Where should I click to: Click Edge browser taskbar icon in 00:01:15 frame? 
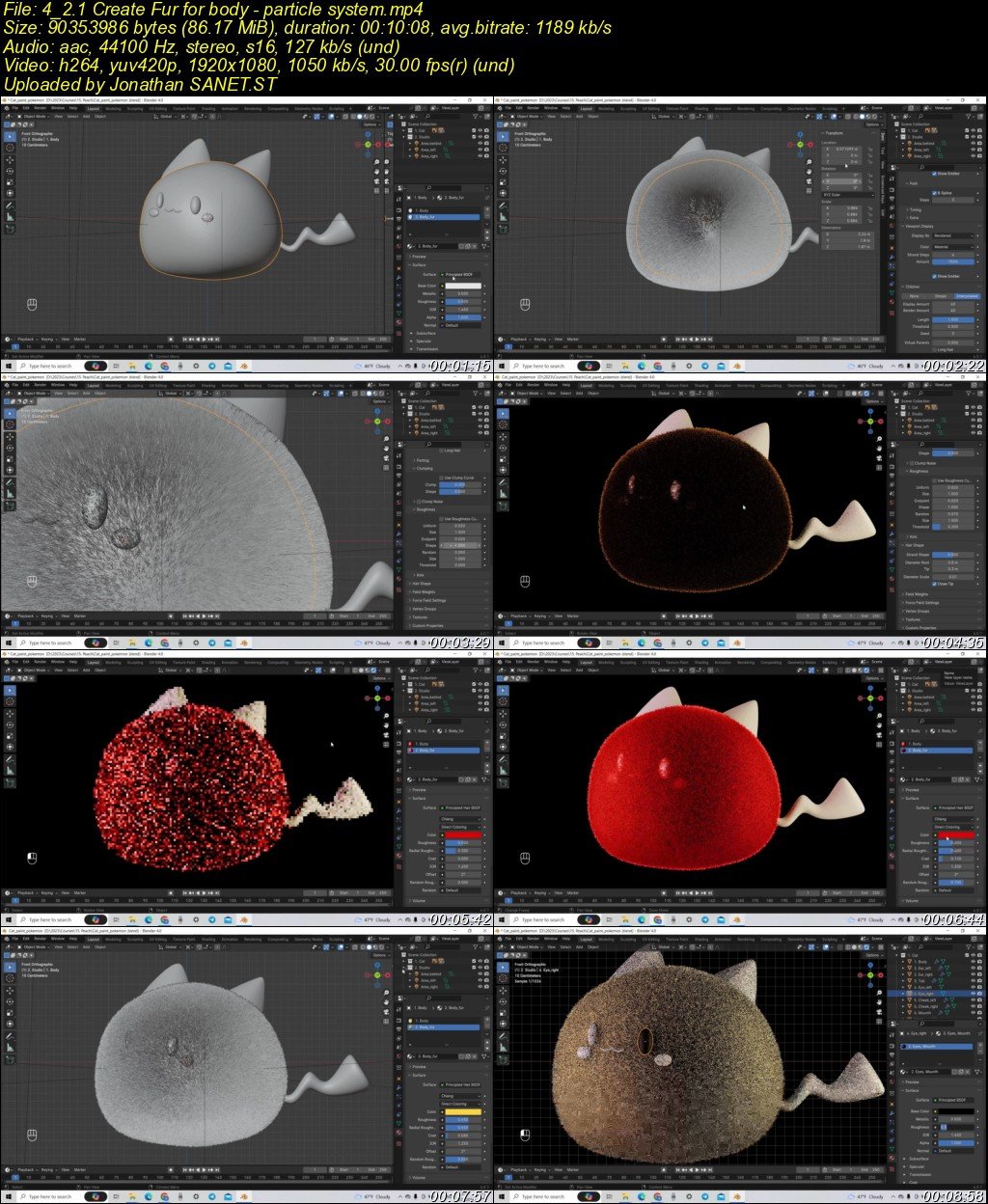(x=149, y=366)
